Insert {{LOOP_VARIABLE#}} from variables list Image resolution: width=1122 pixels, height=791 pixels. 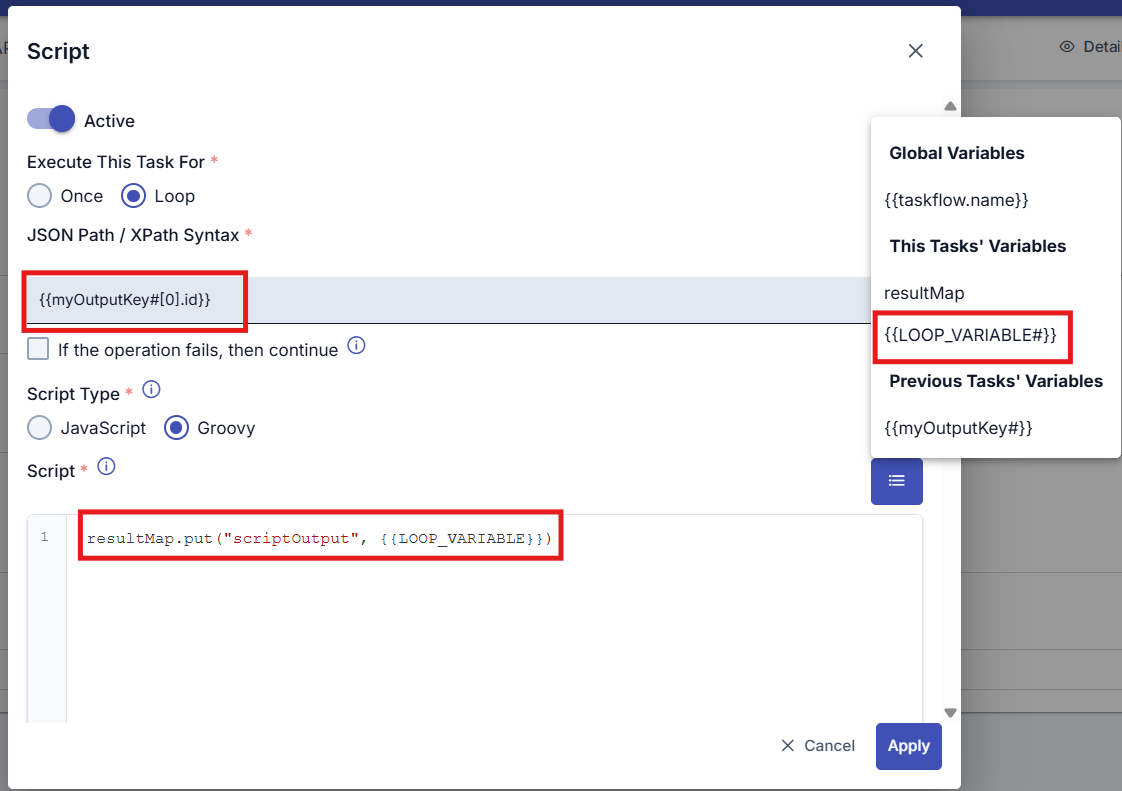(x=970, y=336)
